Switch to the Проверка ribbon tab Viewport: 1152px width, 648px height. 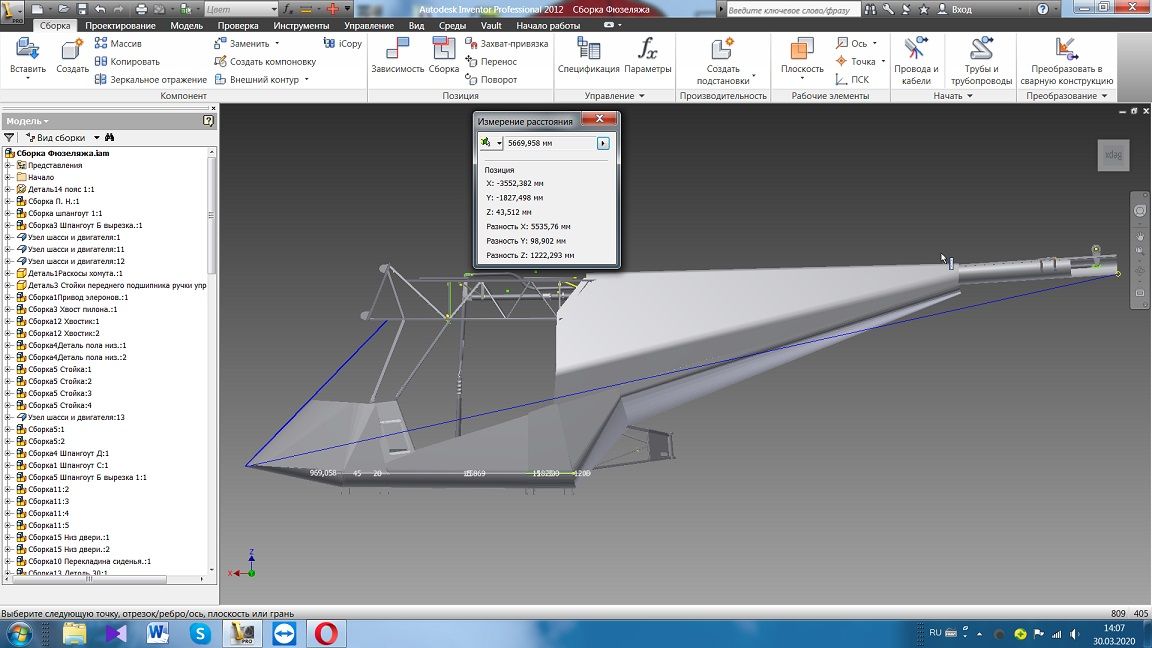coord(238,25)
